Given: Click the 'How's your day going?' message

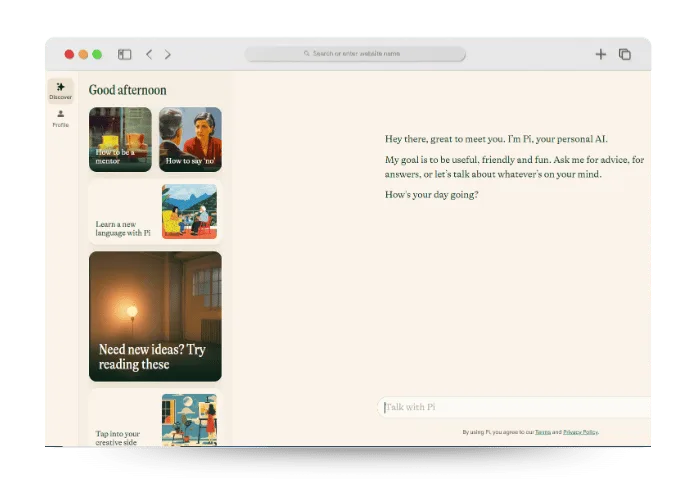Looking at the screenshot, I should (x=431, y=195).
